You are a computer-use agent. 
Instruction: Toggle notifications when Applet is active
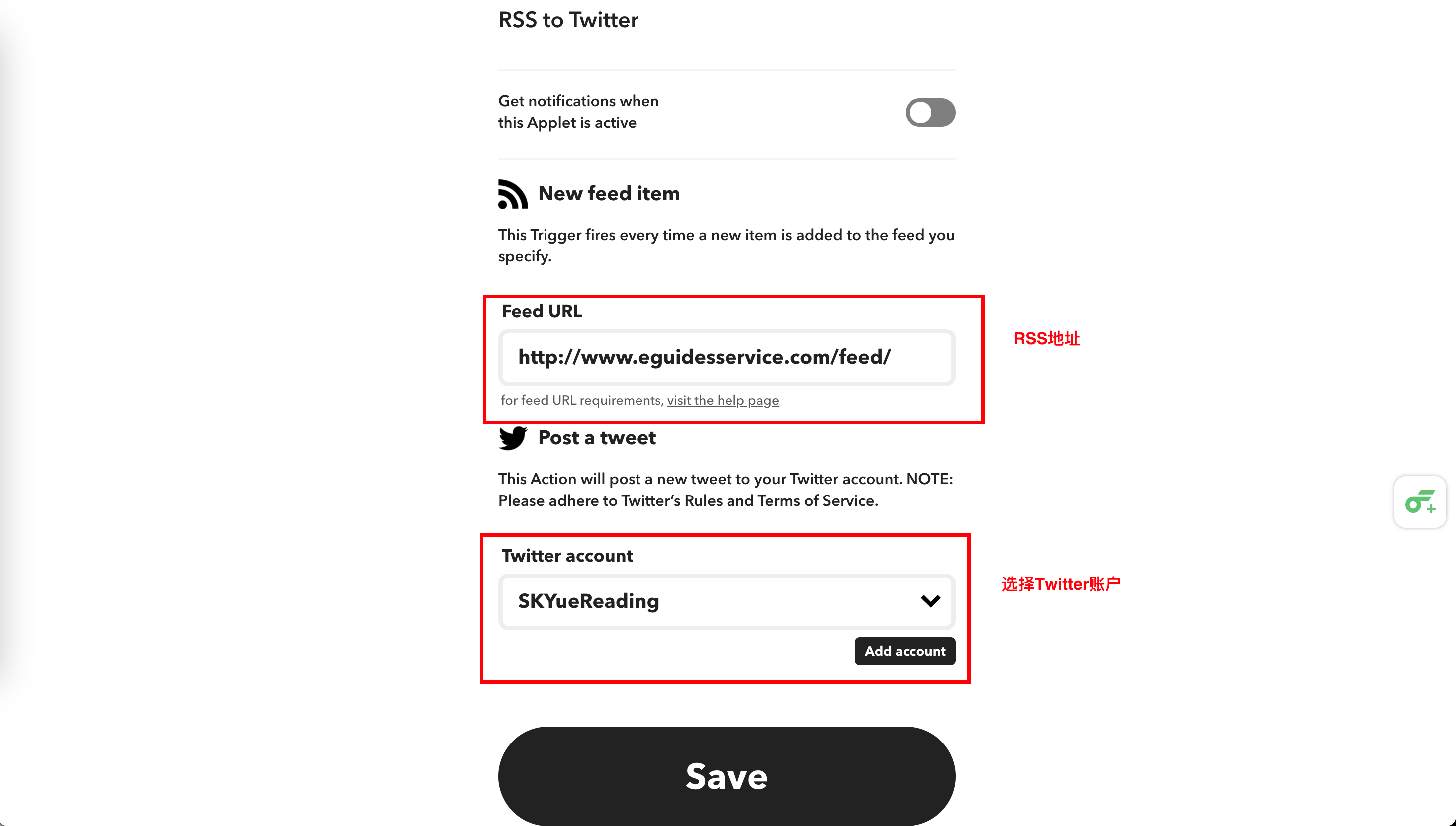(929, 112)
